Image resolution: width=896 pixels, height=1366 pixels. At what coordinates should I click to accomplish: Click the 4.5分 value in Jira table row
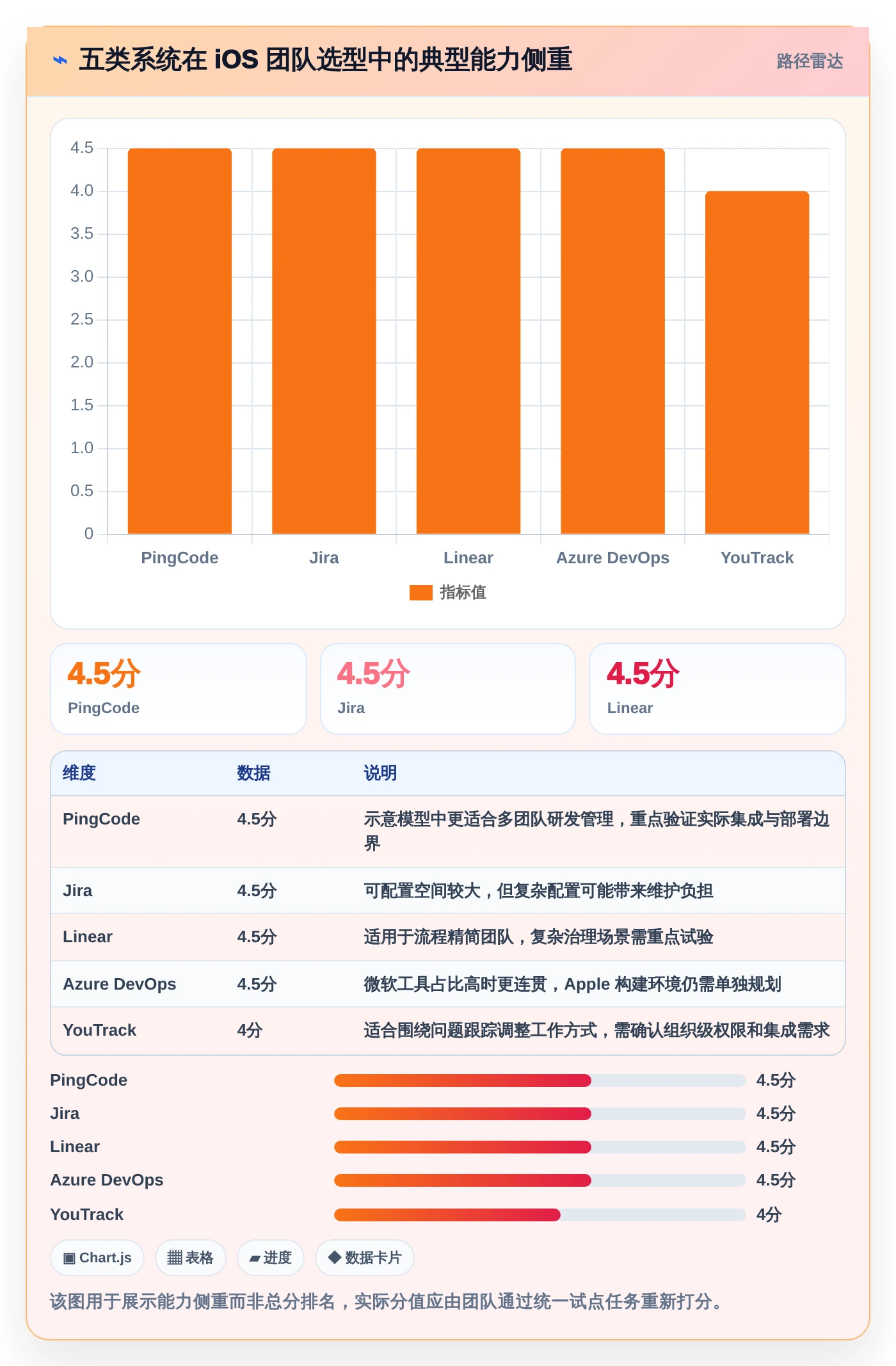tap(257, 891)
